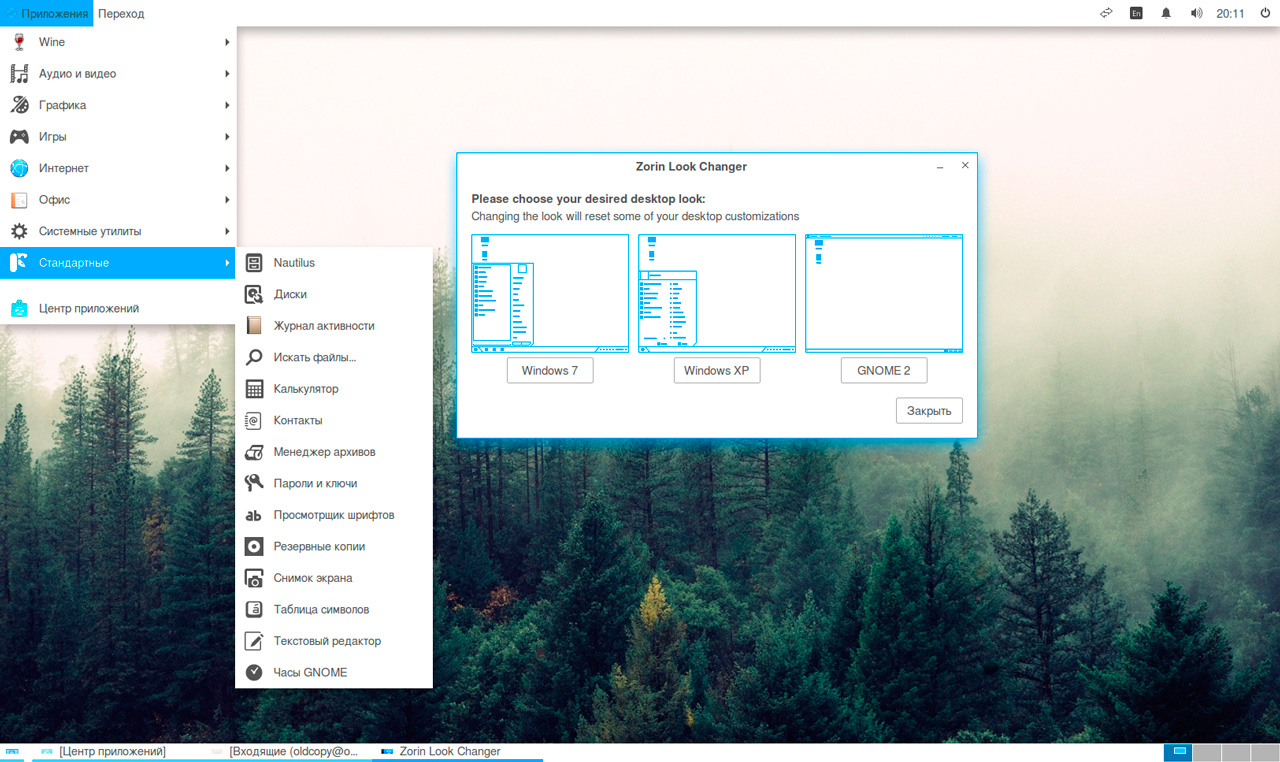
Task: Click the Calculator icon in the Standard submenu
Action: pos(254,389)
